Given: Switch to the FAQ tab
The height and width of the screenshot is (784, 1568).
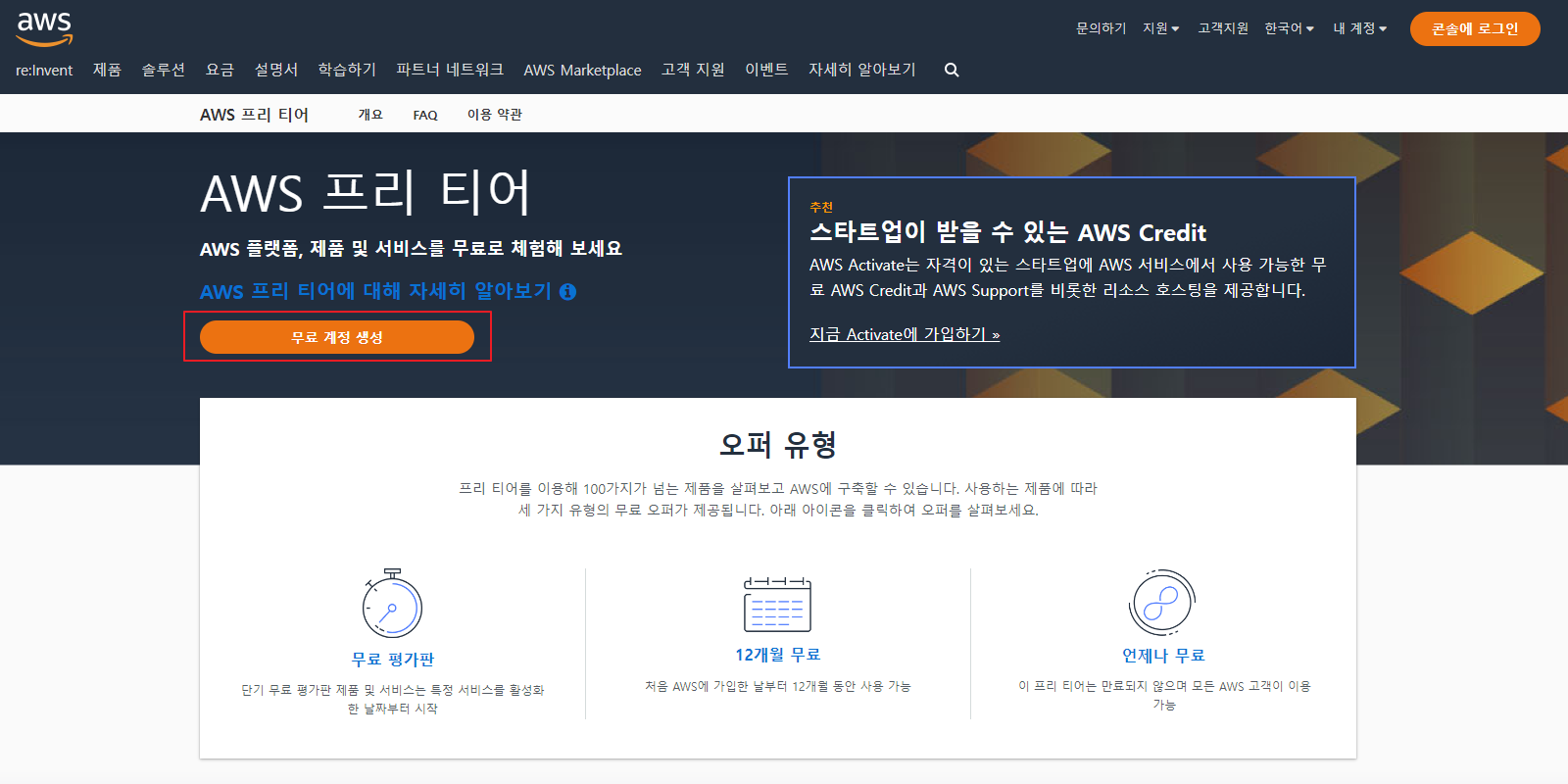Looking at the screenshot, I should (425, 115).
